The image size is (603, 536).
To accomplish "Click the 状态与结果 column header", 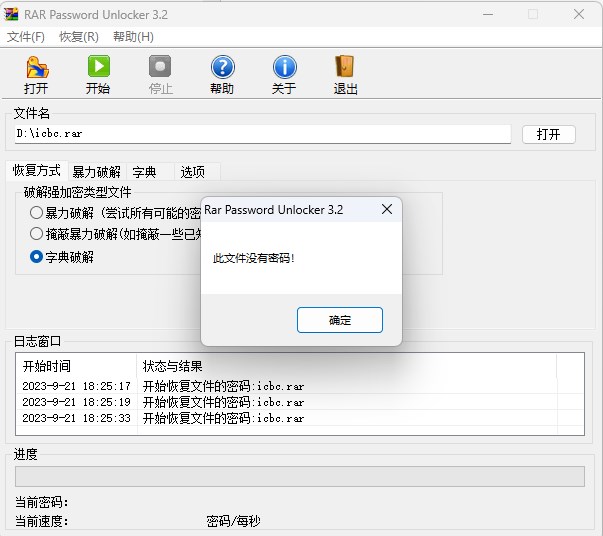I will [346, 366].
